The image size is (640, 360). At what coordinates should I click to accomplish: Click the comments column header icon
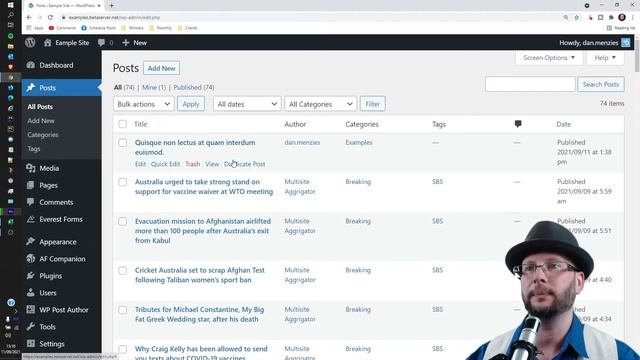pos(518,124)
